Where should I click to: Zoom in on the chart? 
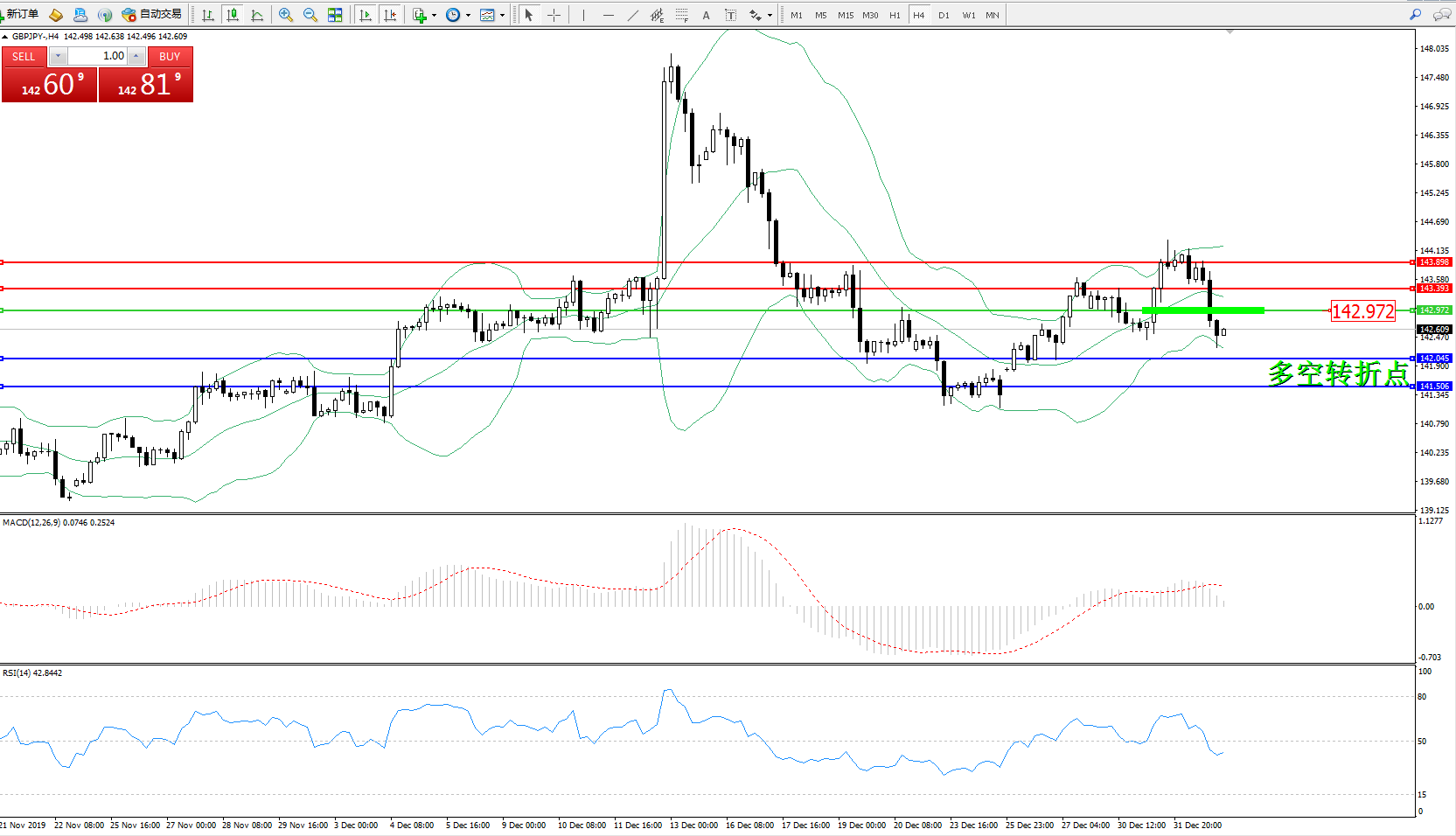point(286,15)
